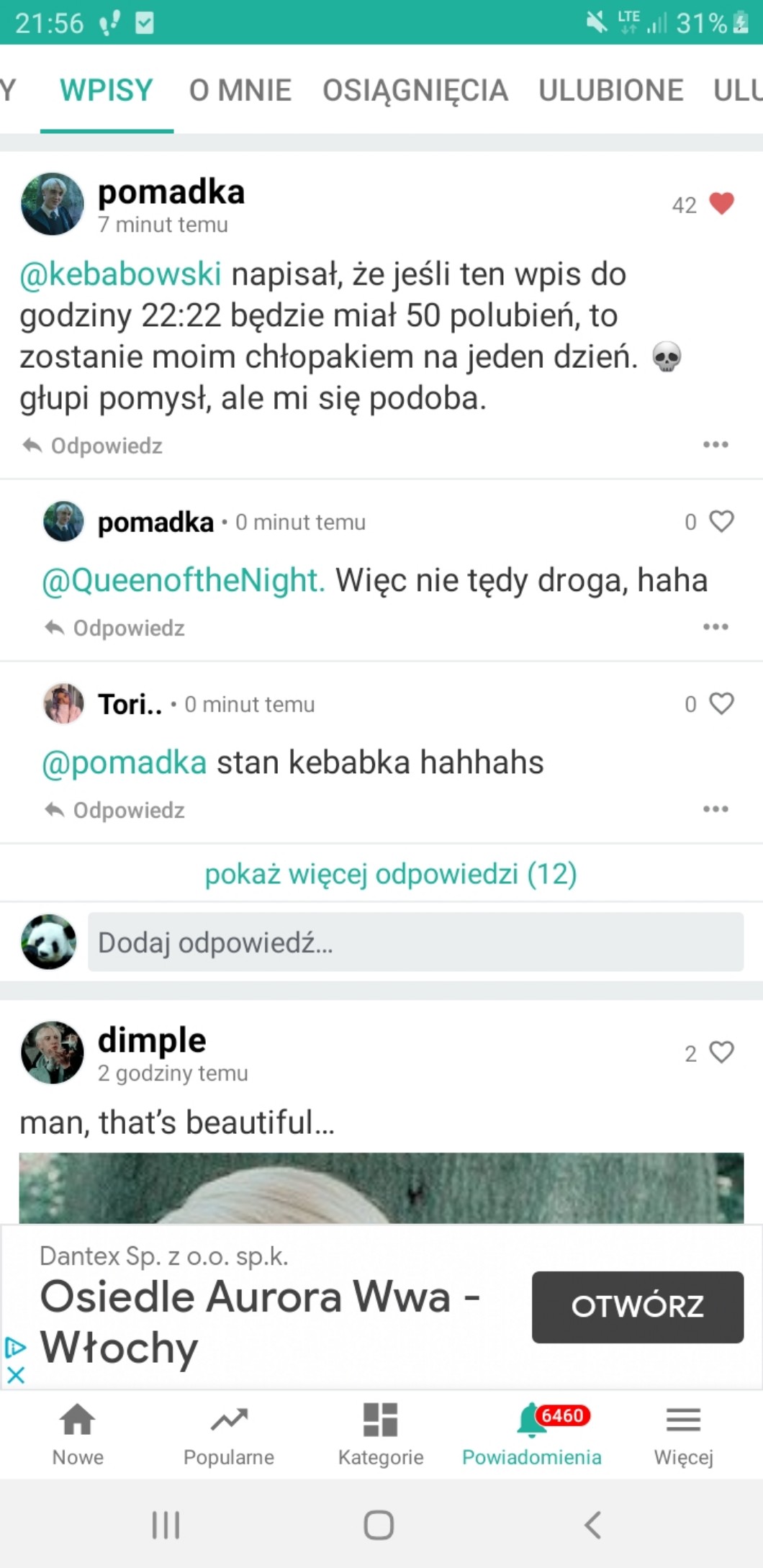
Task: Open the Nowe home icon
Action: pyautogui.click(x=78, y=1421)
